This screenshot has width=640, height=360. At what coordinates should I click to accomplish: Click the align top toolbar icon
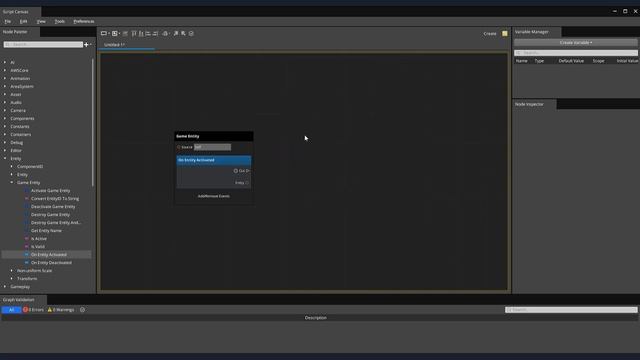click(x=133, y=33)
